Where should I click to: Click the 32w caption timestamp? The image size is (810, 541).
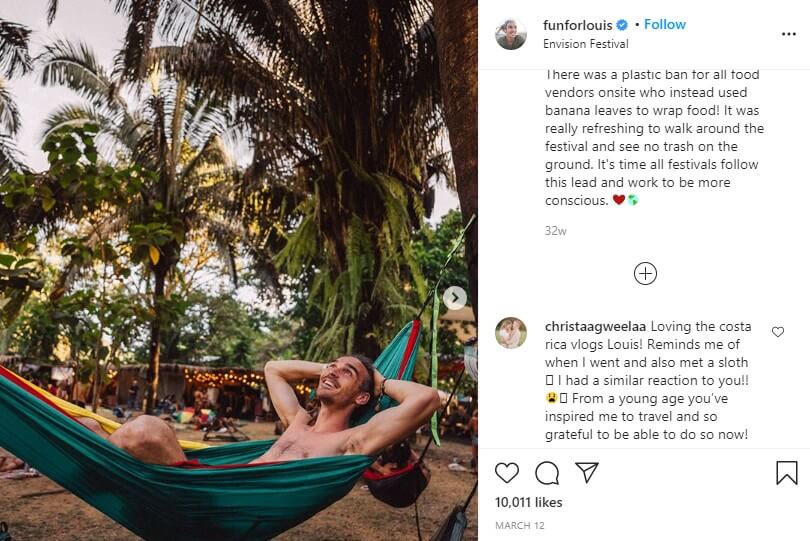(x=556, y=231)
